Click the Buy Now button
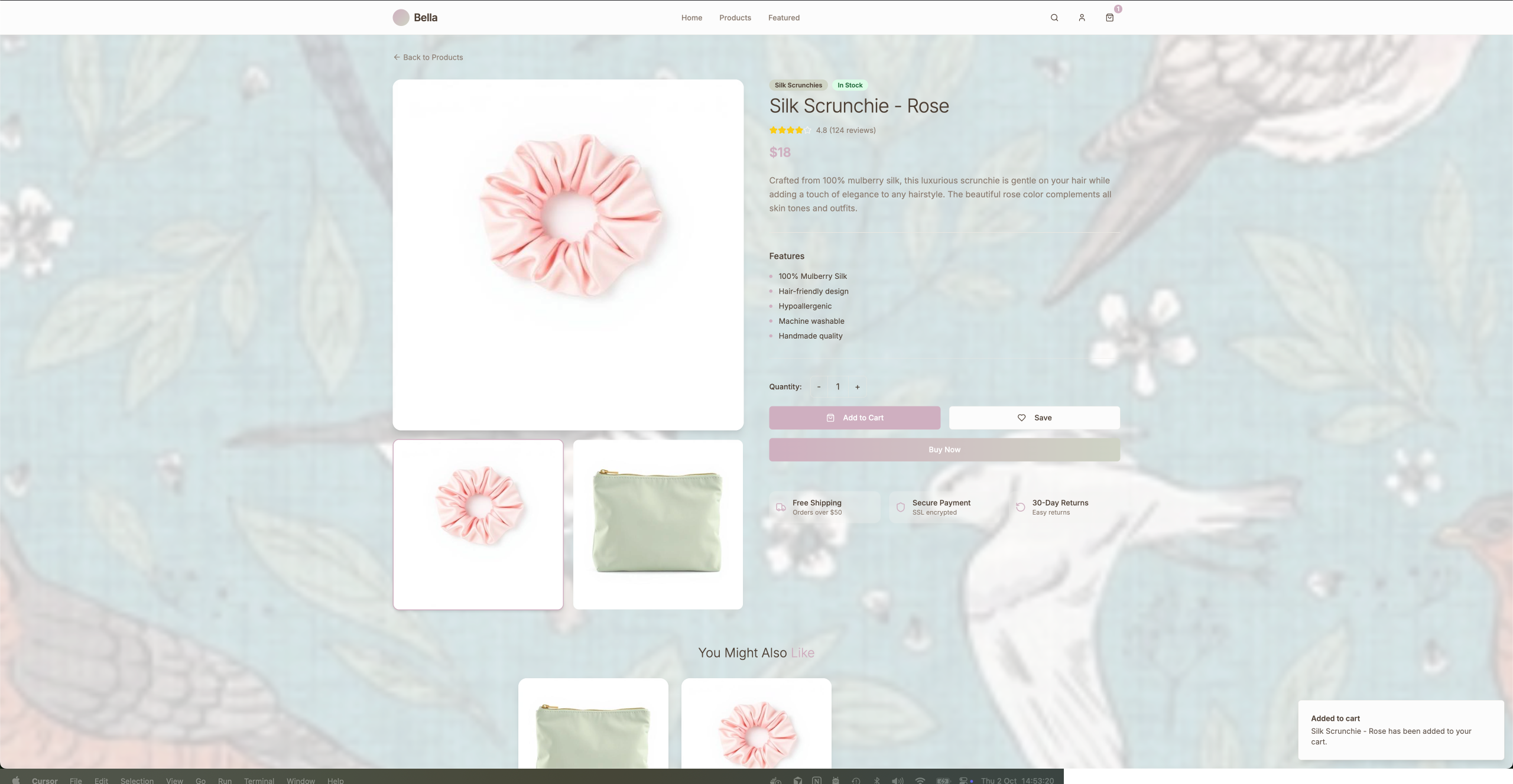Image resolution: width=1513 pixels, height=784 pixels. click(944, 450)
